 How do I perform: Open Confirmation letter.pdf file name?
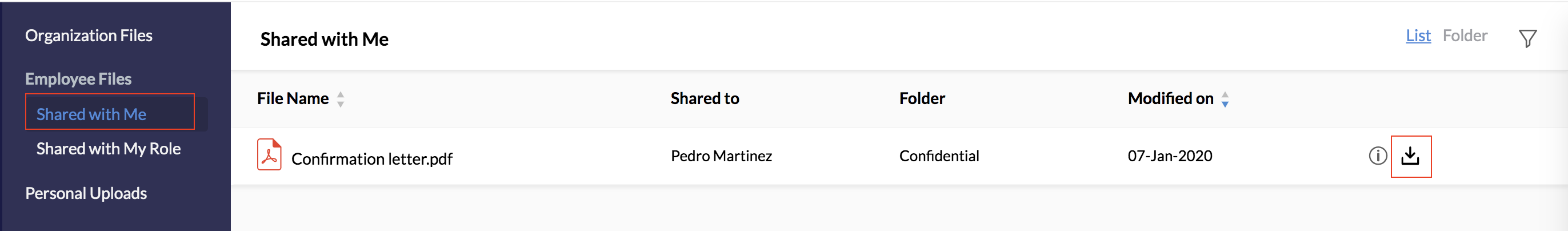pyautogui.click(x=371, y=159)
